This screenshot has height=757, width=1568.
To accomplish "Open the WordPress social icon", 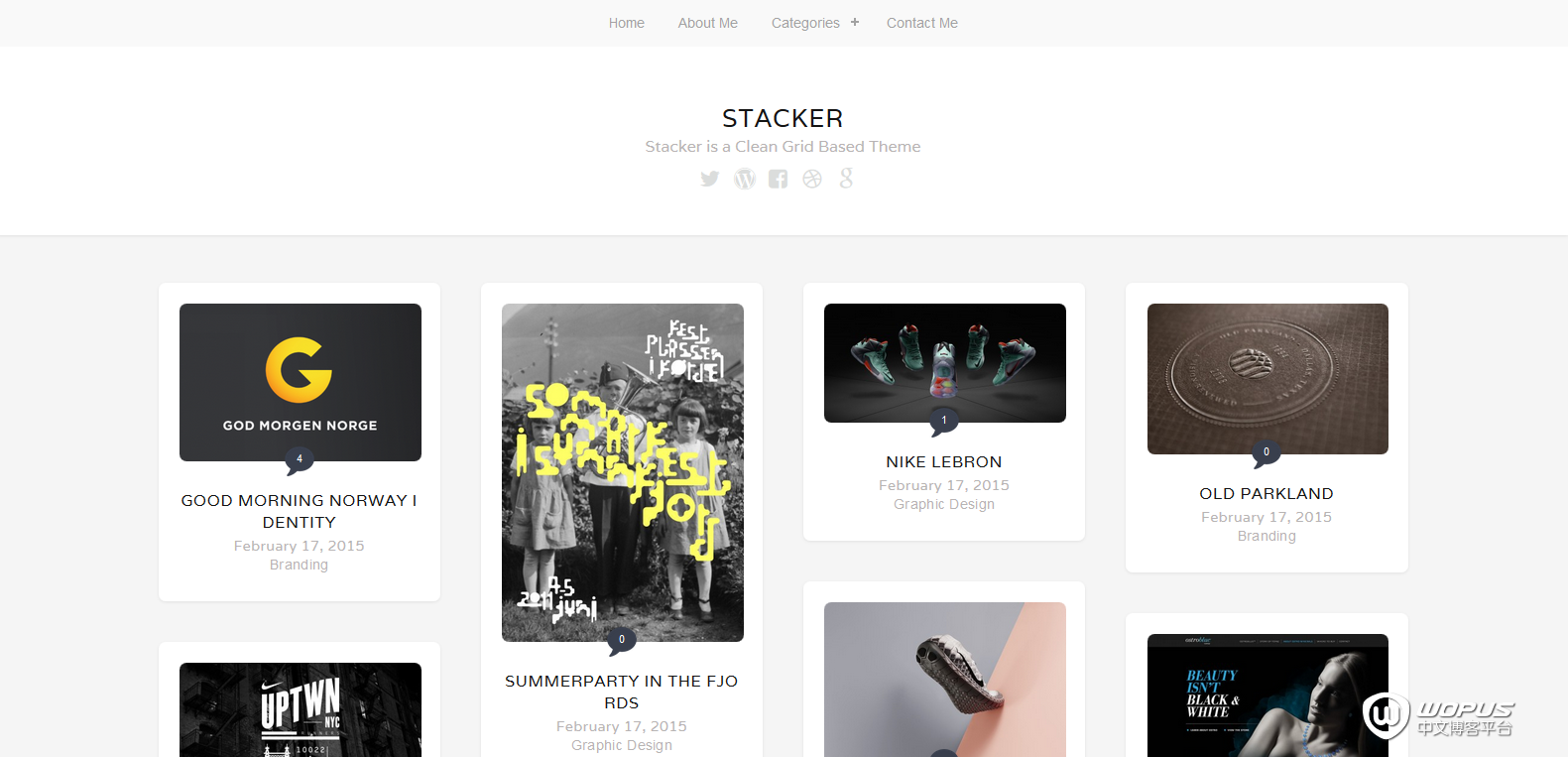I will click(745, 179).
